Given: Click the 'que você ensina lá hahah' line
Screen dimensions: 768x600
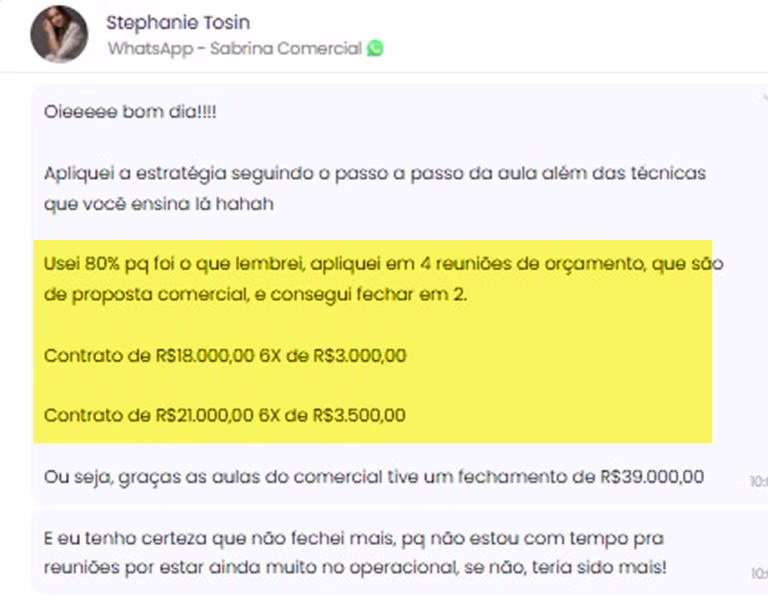Looking at the screenshot, I should tap(159, 204).
